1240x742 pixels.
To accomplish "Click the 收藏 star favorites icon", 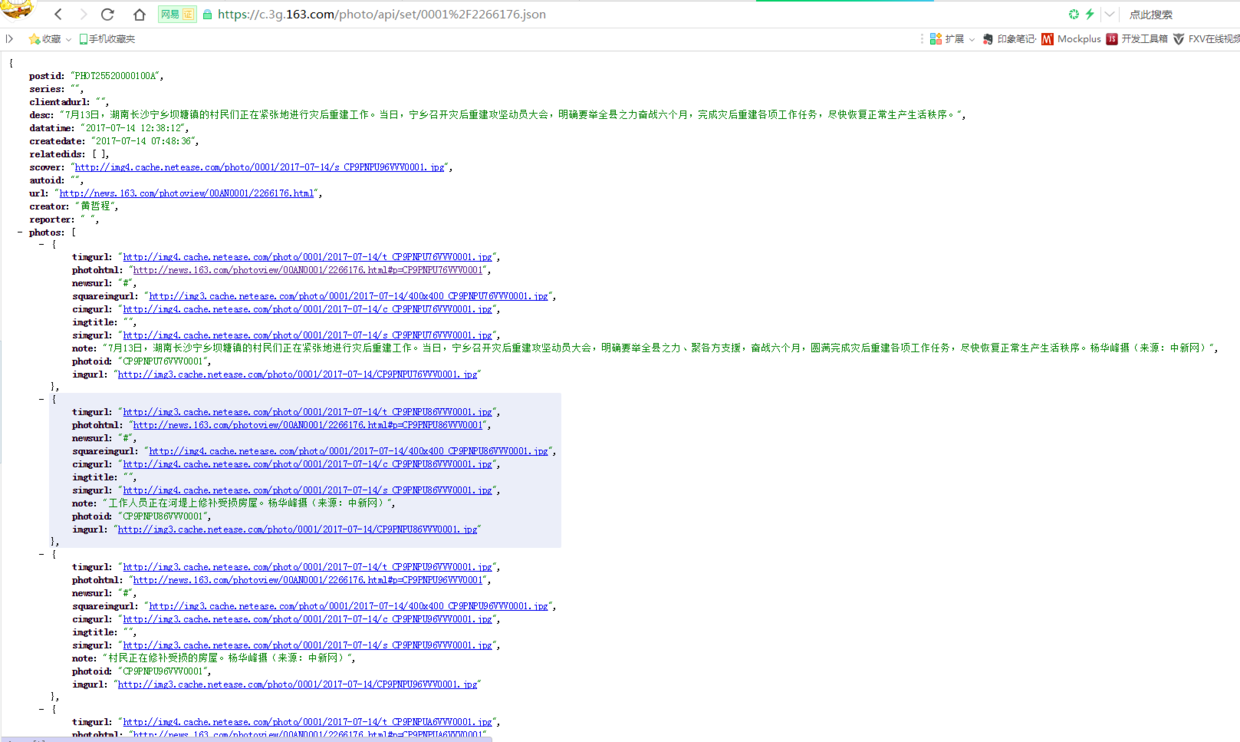I will (x=34, y=39).
